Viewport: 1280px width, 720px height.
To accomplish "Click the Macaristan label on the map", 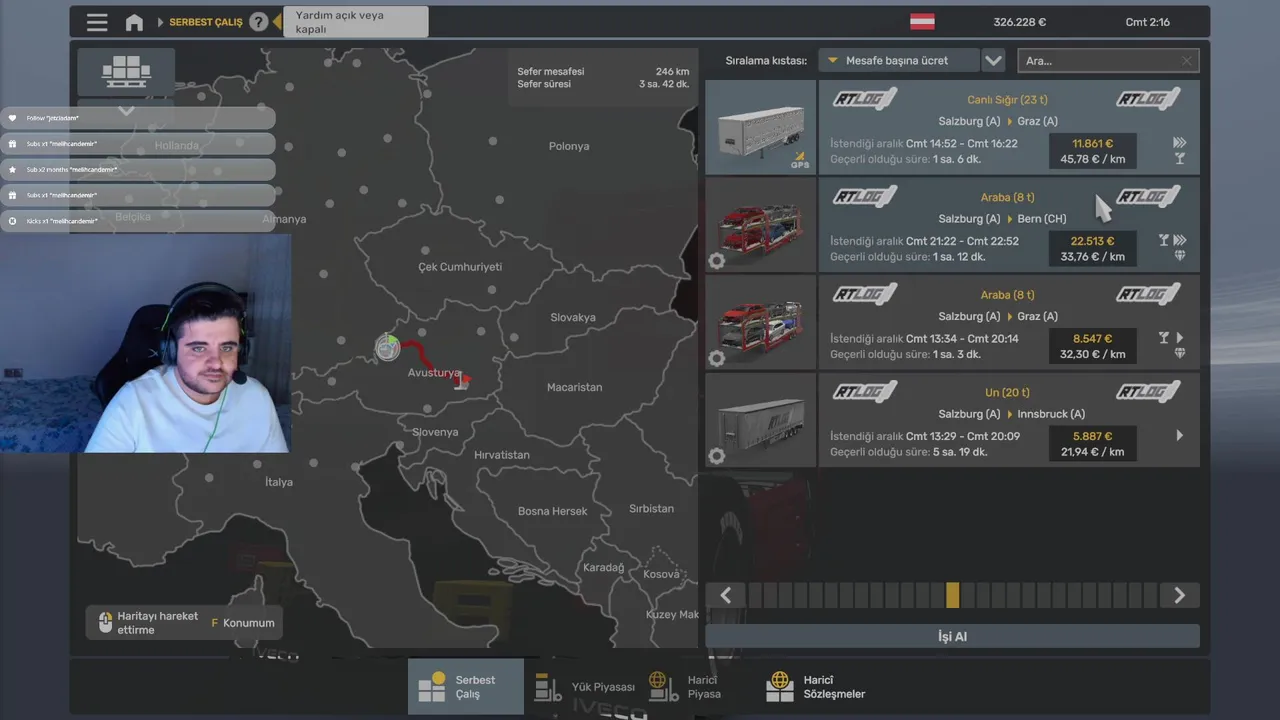I will tap(574, 387).
